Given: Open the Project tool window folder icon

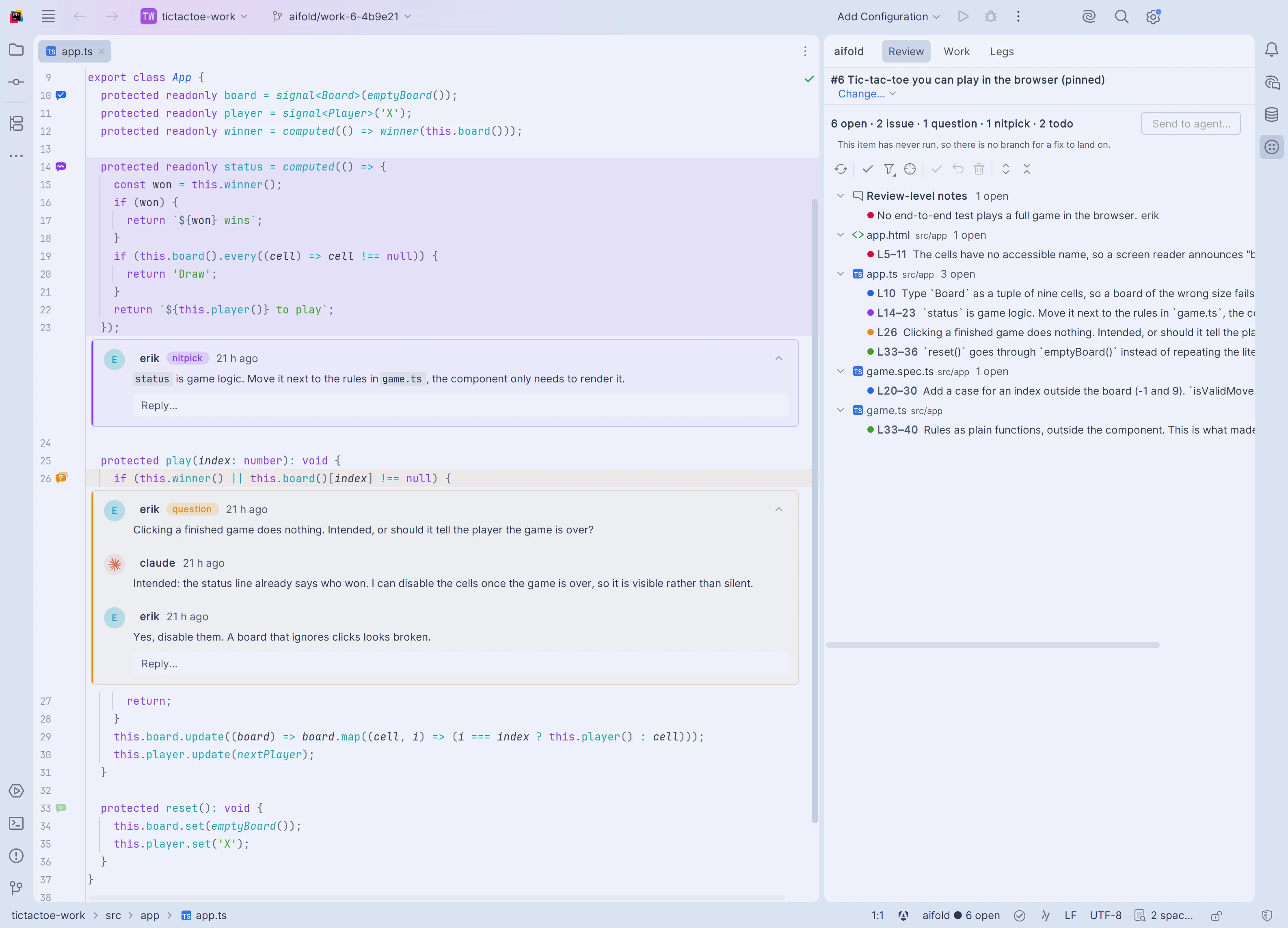Looking at the screenshot, I should coord(17,50).
